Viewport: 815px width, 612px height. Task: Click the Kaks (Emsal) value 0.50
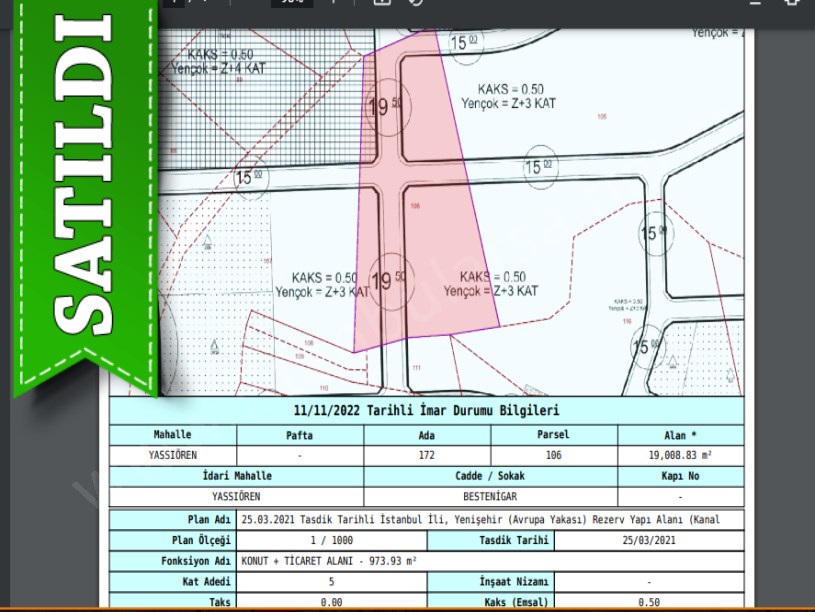point(649,602)
